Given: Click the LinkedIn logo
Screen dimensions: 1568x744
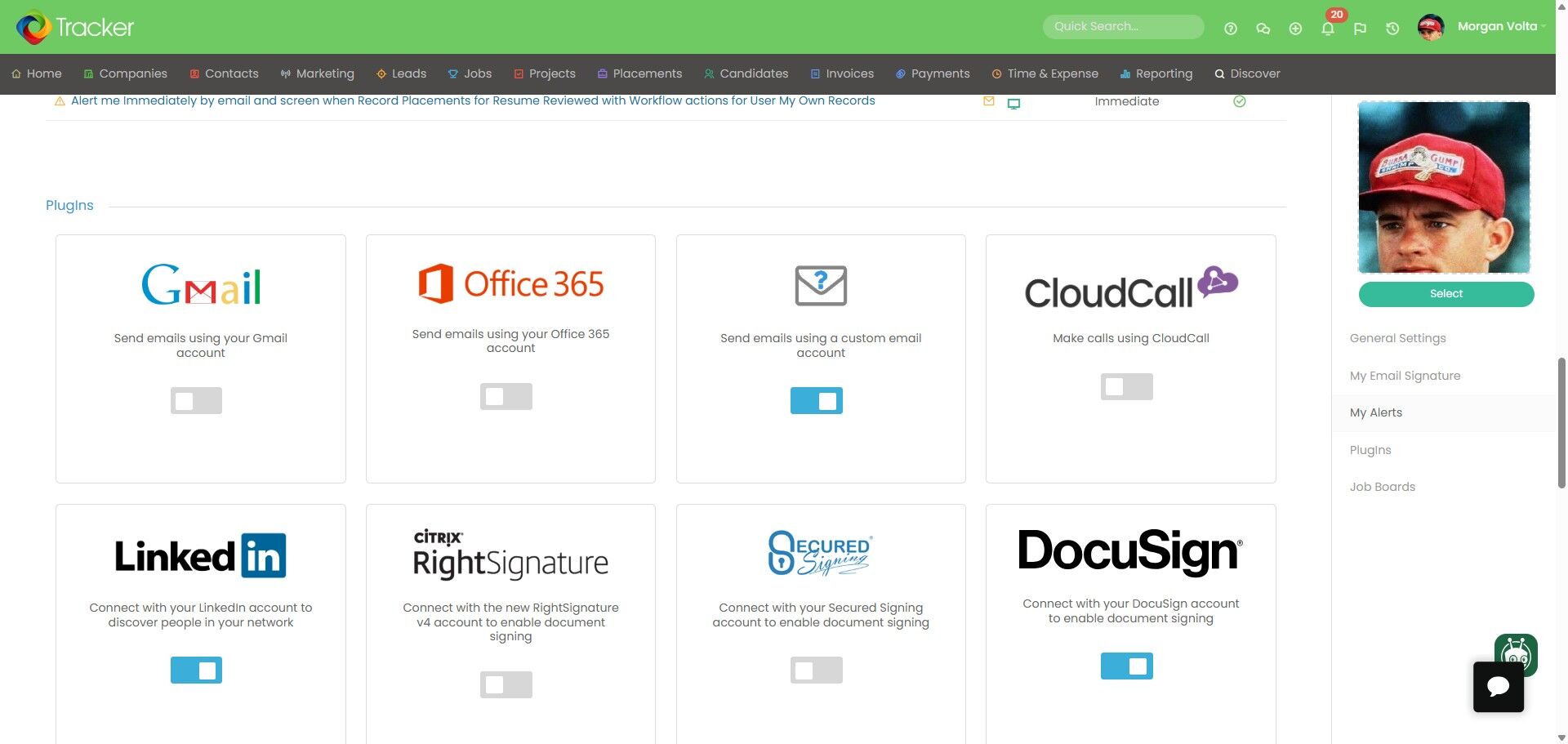Looking at the screenshot, I should pos(201,555).
